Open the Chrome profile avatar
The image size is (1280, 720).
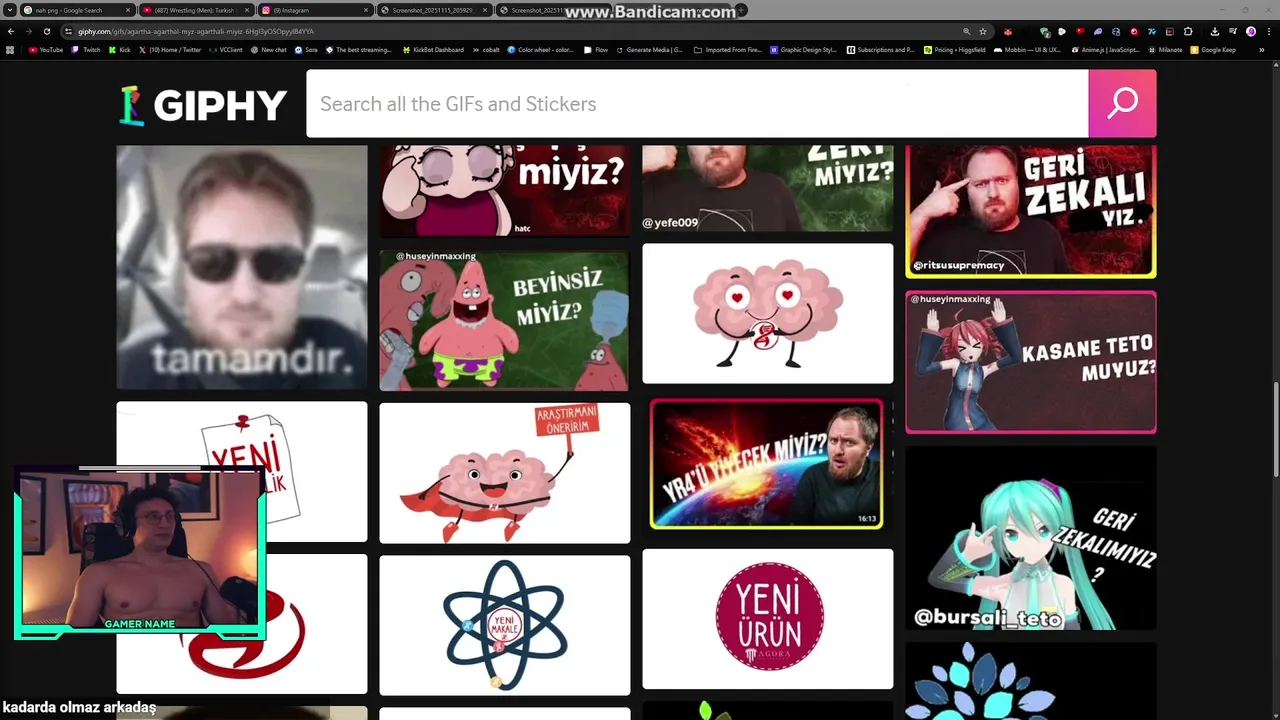[1250, 31]
